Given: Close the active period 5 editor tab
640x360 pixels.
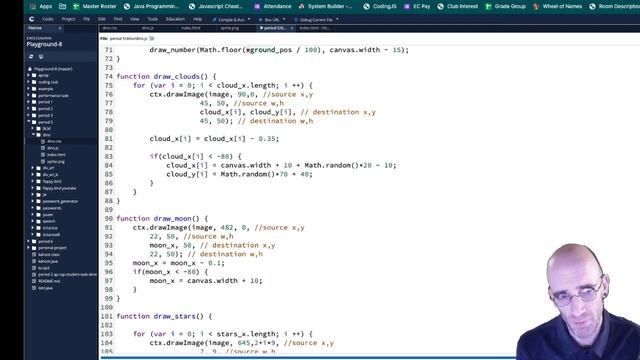Looking at the screenshot, I should click(292, 28).
